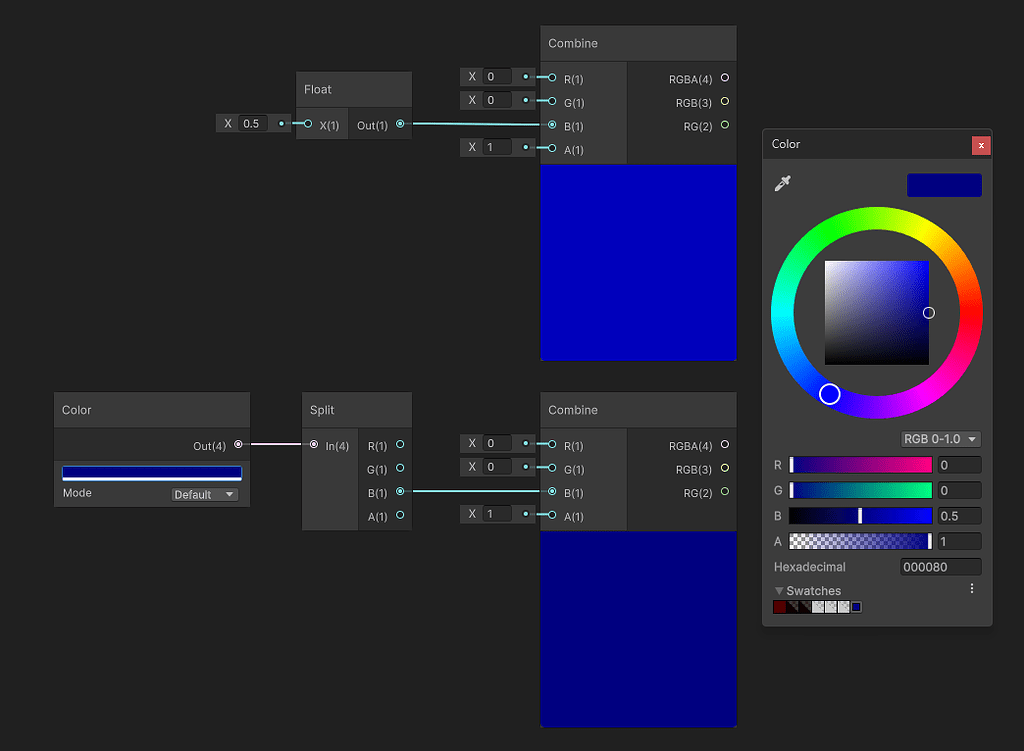Select the connected B(1) input on top Combine node

[552, 126]
